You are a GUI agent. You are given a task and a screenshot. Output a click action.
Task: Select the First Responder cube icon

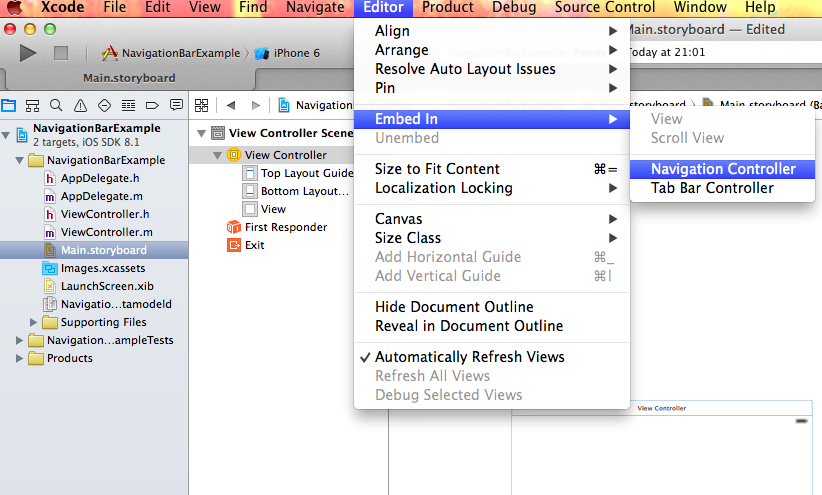pyautogui.click(x=234, y=227)
